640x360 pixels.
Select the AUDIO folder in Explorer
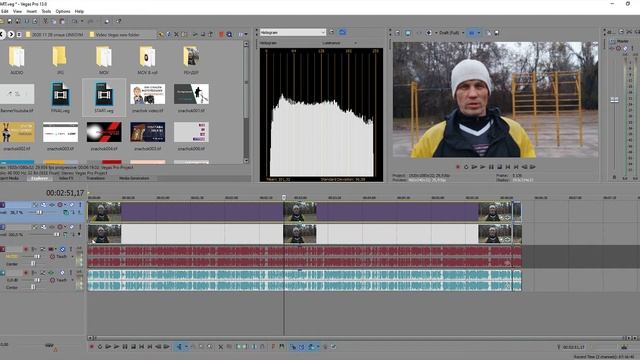[x=17, y=60]
